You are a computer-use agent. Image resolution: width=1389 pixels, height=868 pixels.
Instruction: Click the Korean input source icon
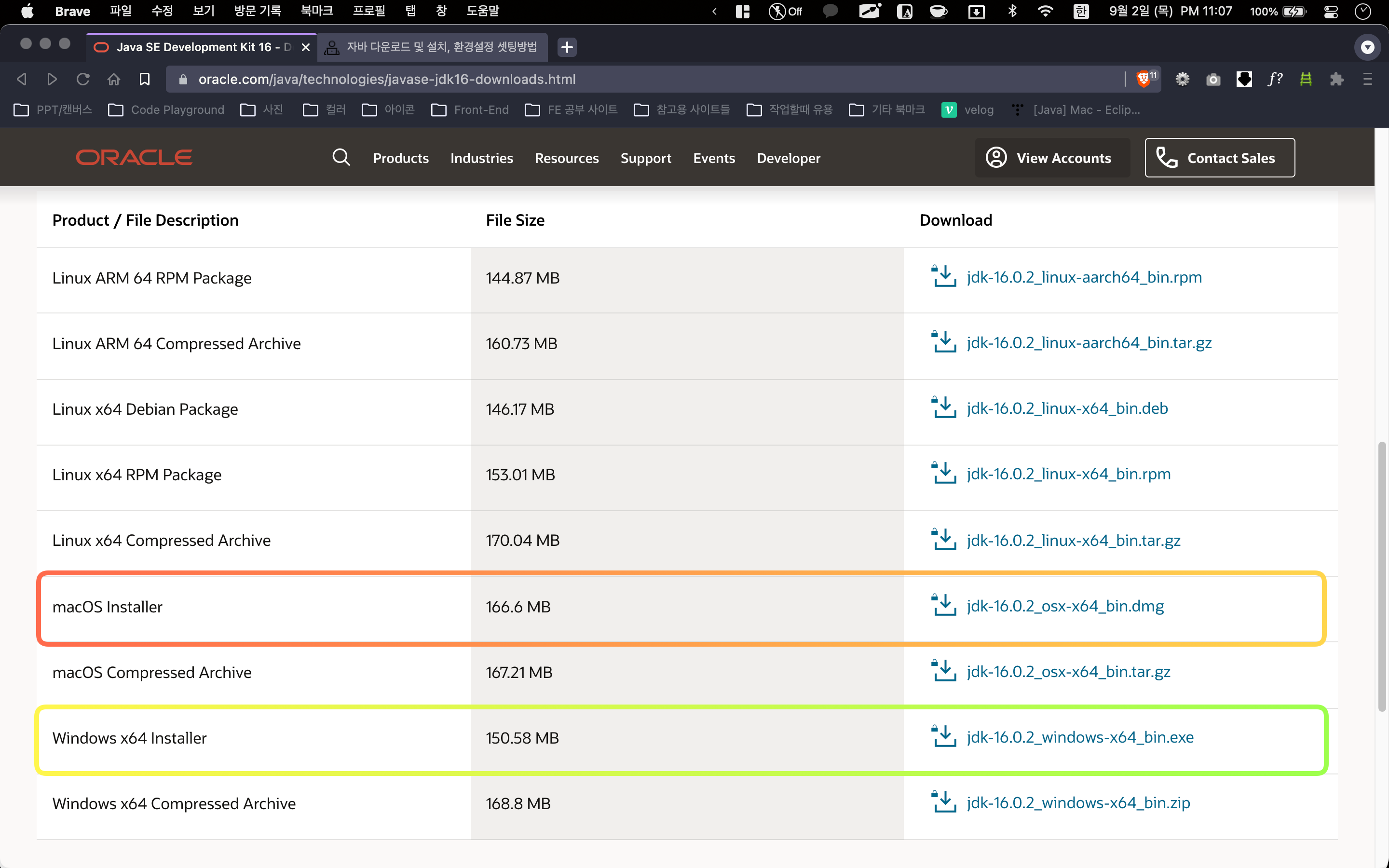pyautogui.click(x=1081, y=11)
